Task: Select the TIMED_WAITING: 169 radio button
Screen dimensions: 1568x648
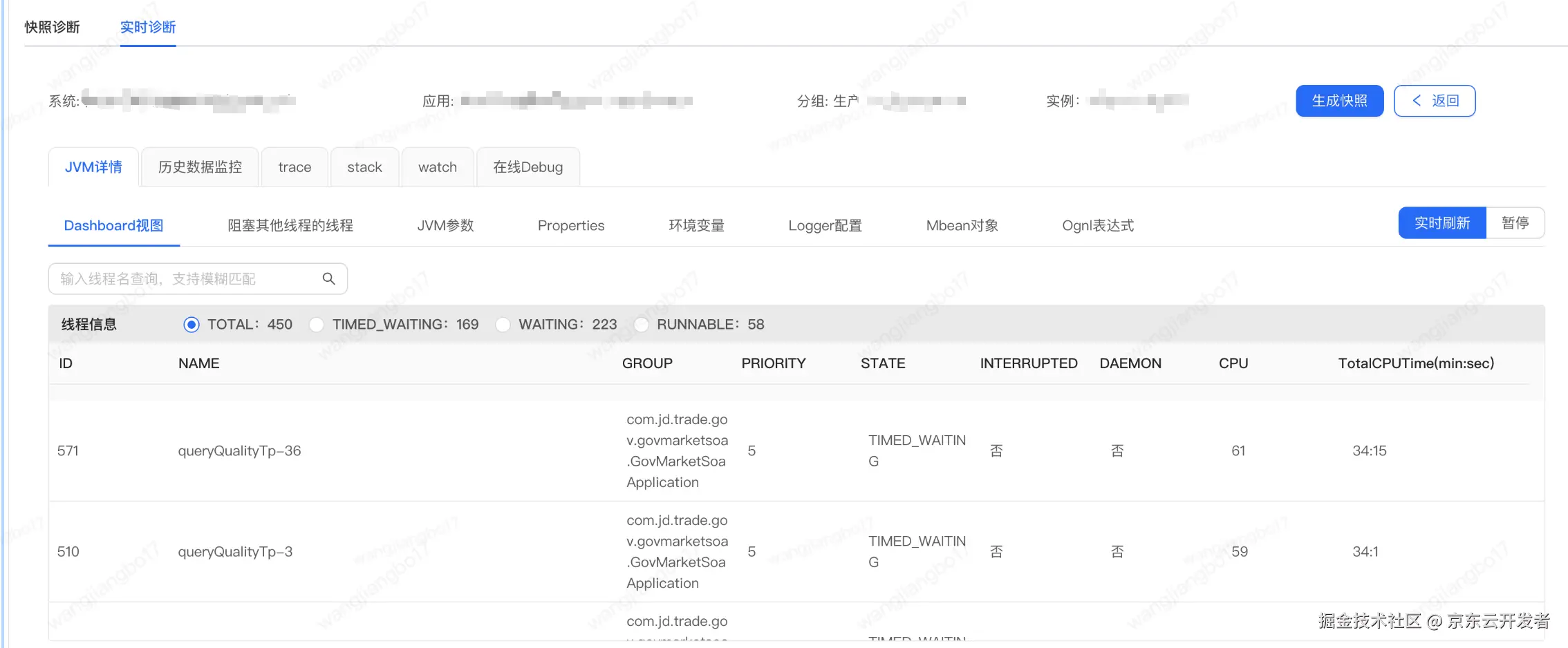Action: pyautogui.click(x=317, y=325)
